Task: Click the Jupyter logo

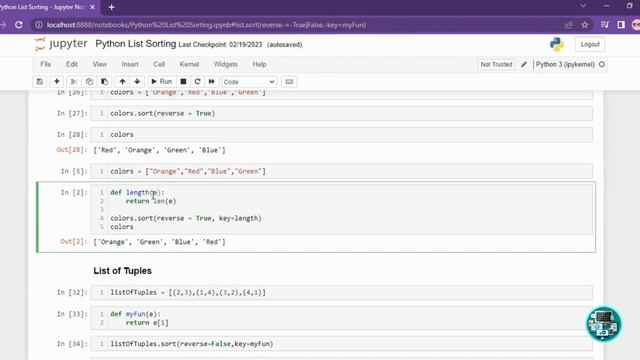Action: click(x=61, y=44)
